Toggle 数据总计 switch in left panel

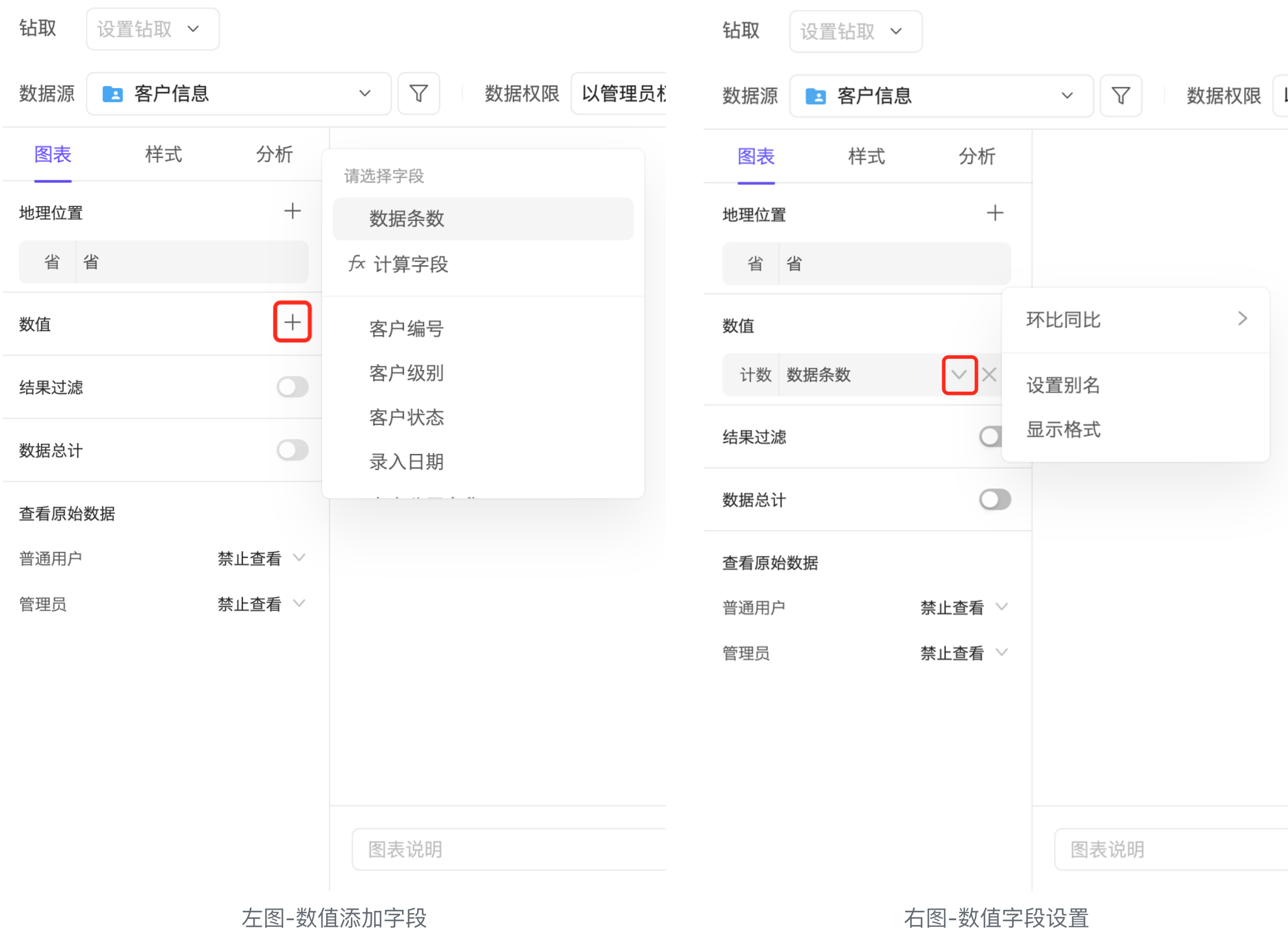(292, 450)
